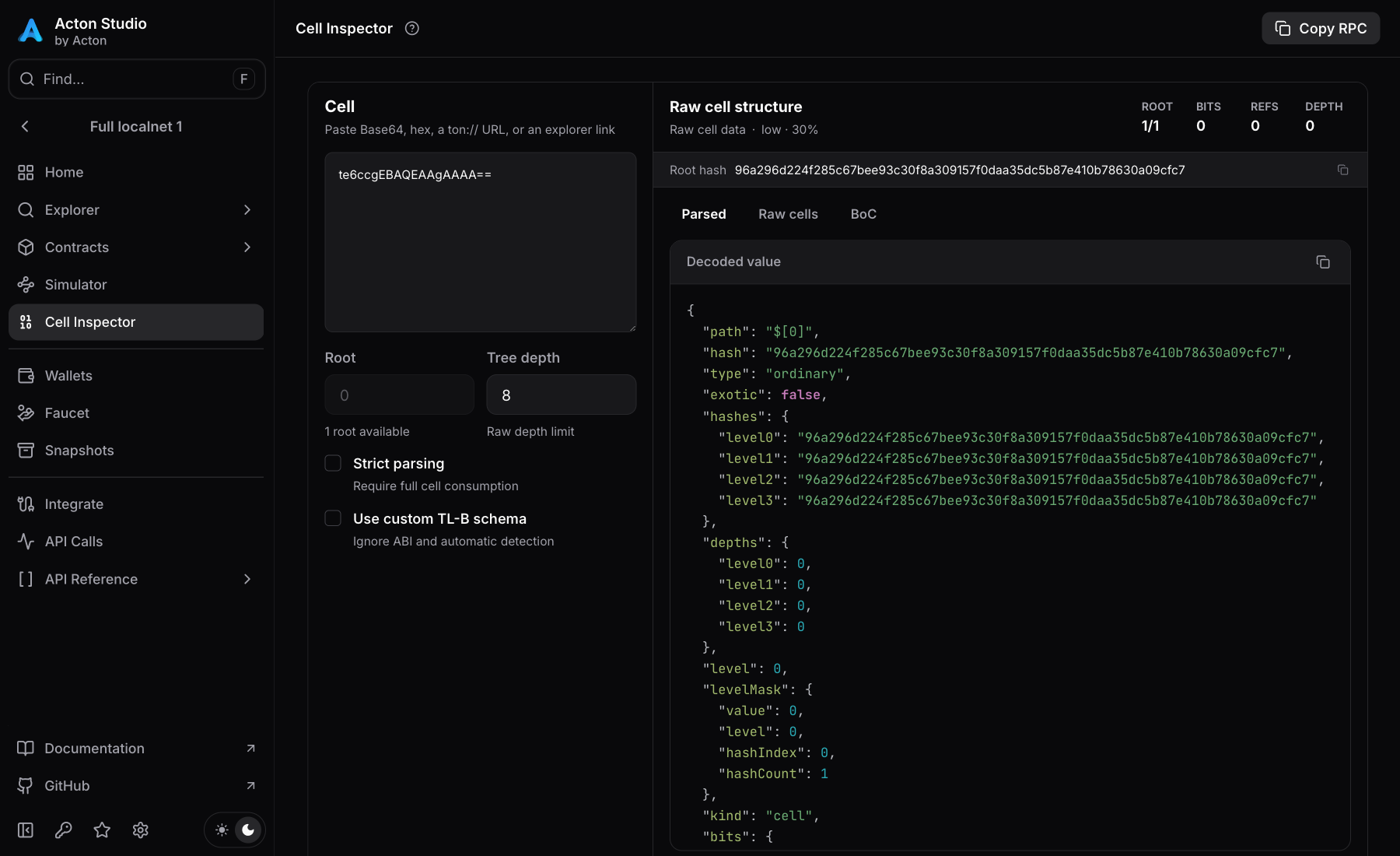
Task: Click the Home grid icon
Action: [26, 172]
